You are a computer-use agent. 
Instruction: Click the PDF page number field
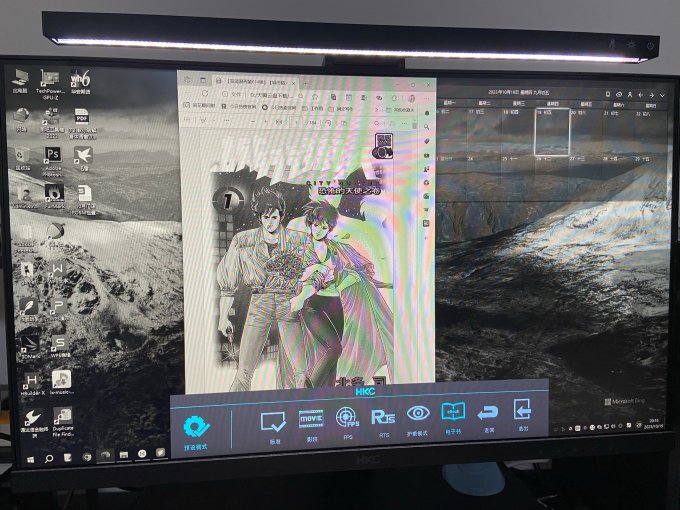297,123
